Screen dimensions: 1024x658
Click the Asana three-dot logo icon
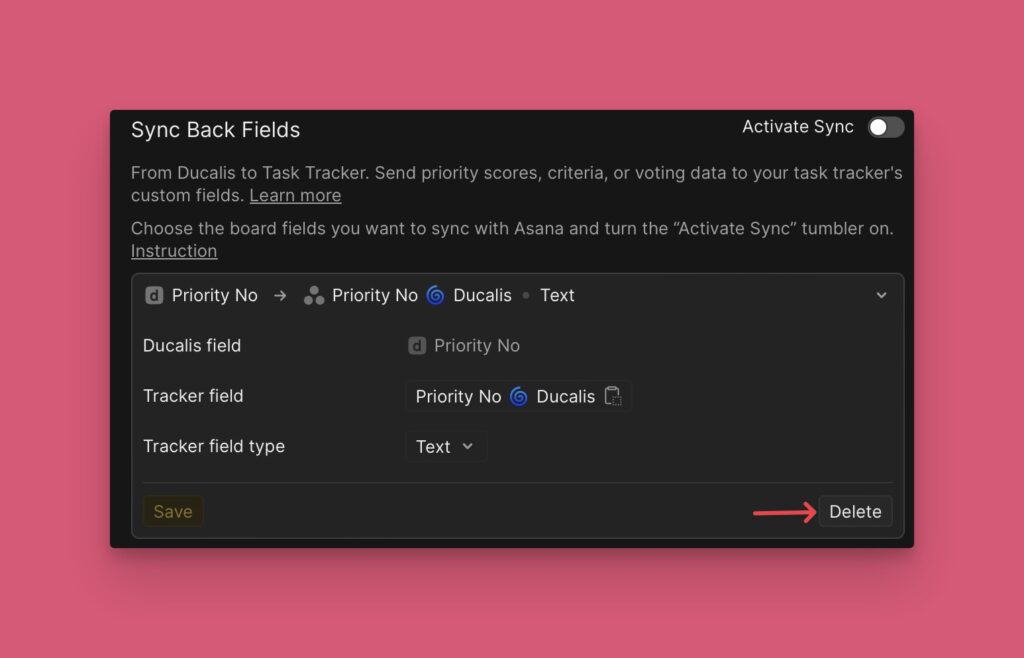(x=314, y=295)
